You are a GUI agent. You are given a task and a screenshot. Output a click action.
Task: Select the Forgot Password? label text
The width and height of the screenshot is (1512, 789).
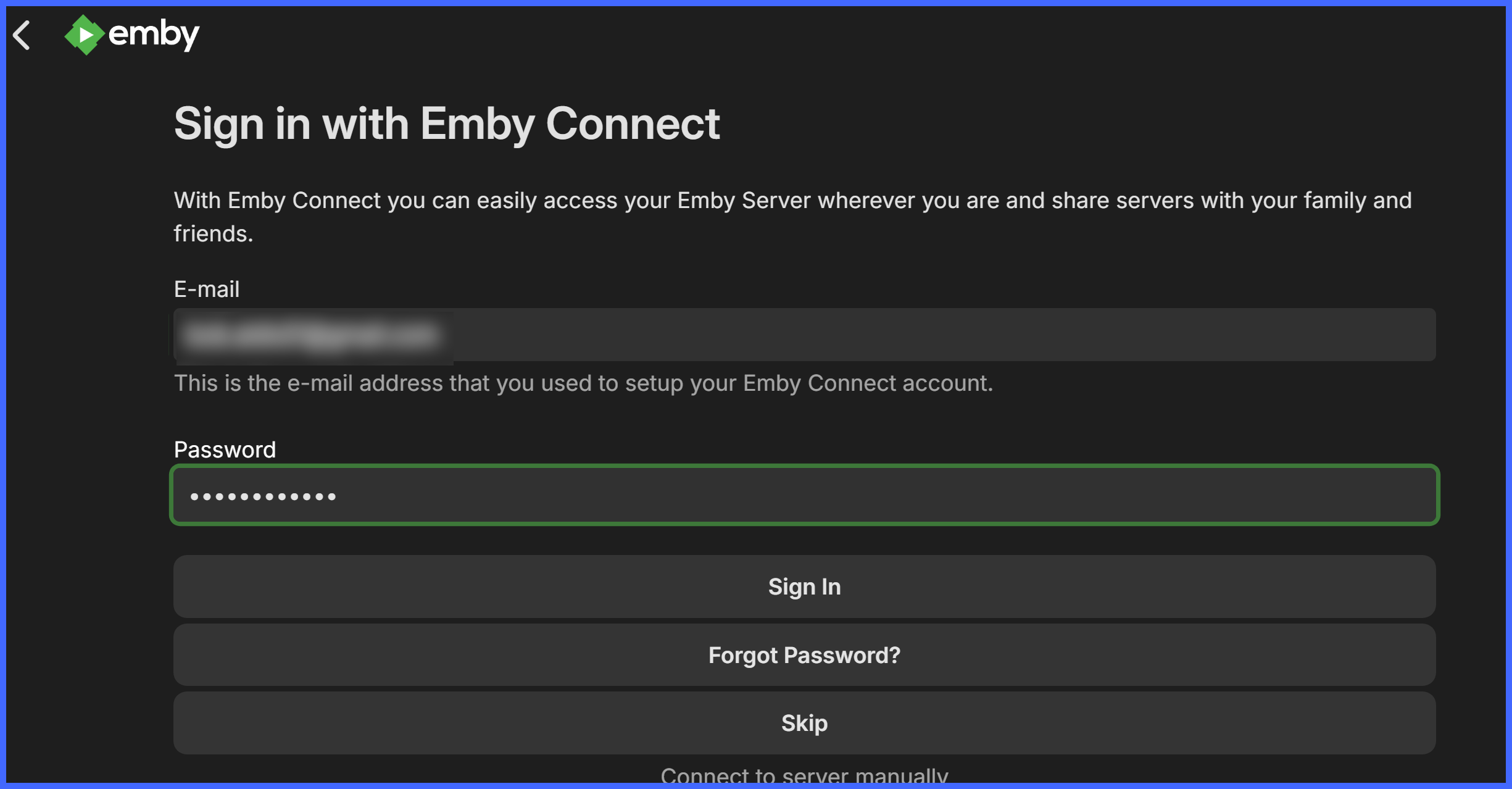pyautogui.click(x=804, y=655)
